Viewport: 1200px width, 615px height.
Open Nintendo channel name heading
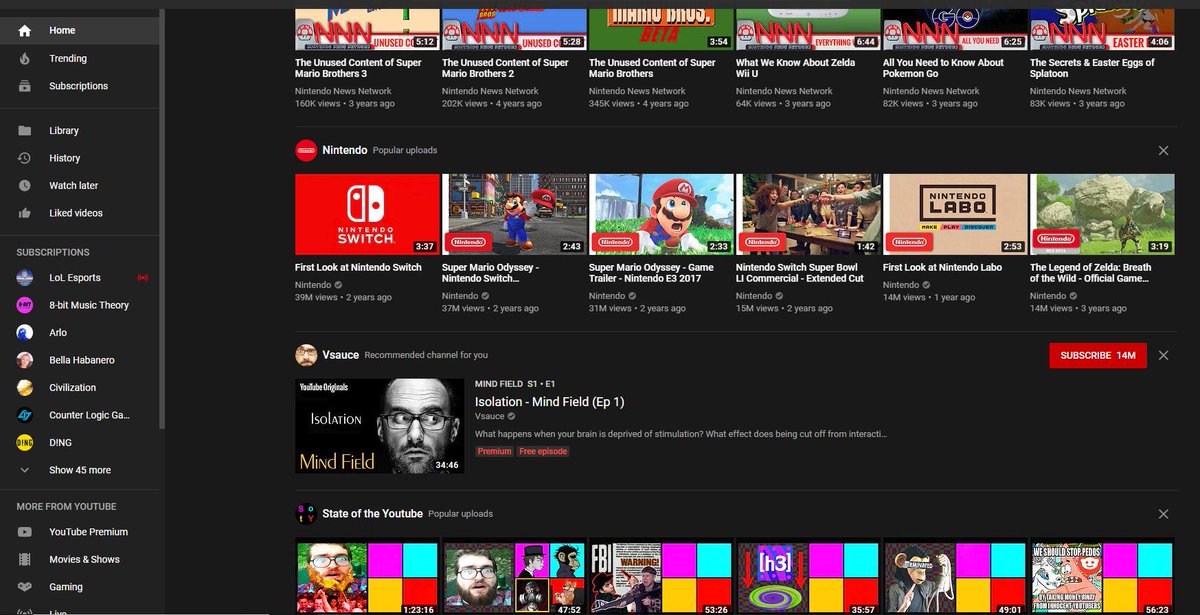pyautogui.click(x=344, y=150)
